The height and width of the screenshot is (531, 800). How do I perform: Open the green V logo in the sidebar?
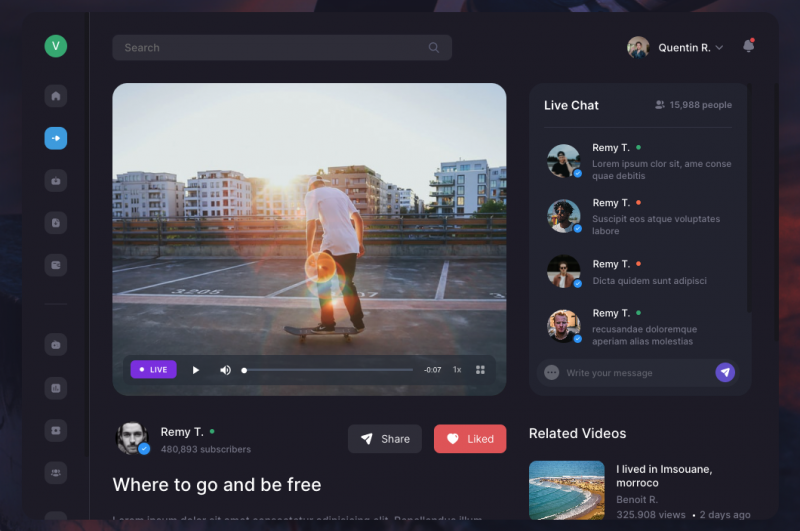tap(56, 46)
